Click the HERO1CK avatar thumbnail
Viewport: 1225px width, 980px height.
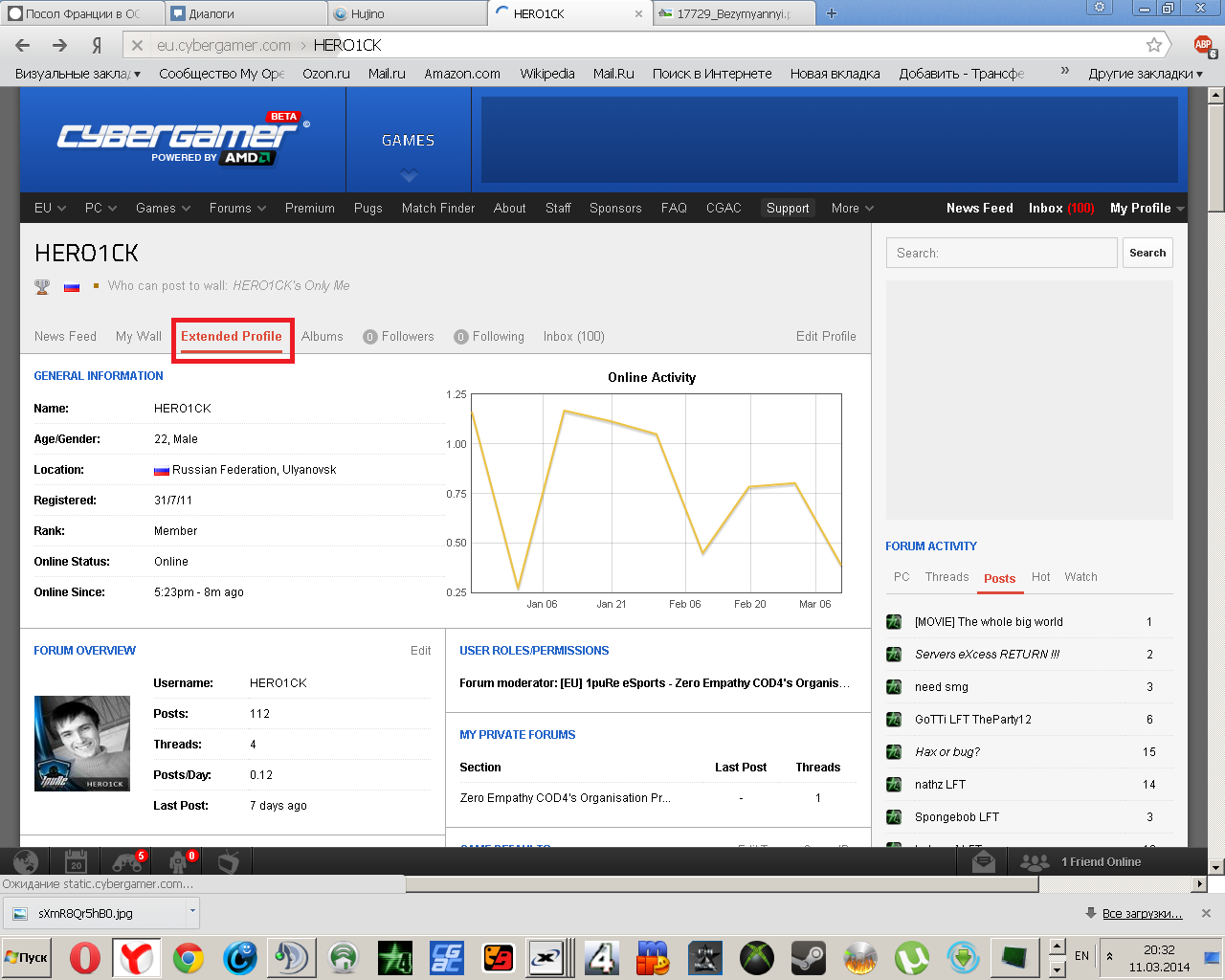[82, 744]
